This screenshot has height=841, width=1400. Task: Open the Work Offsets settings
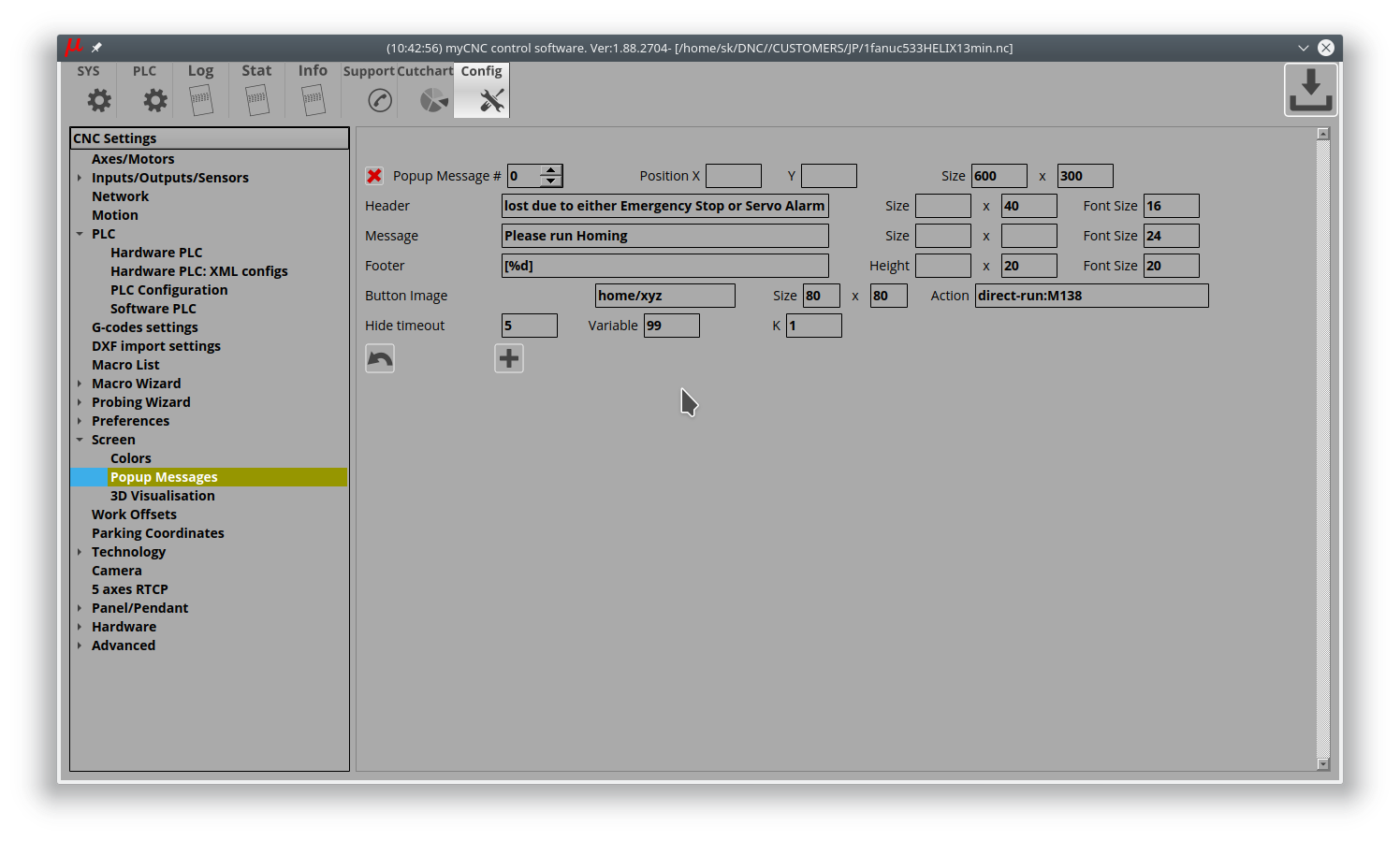click(134, 515)
